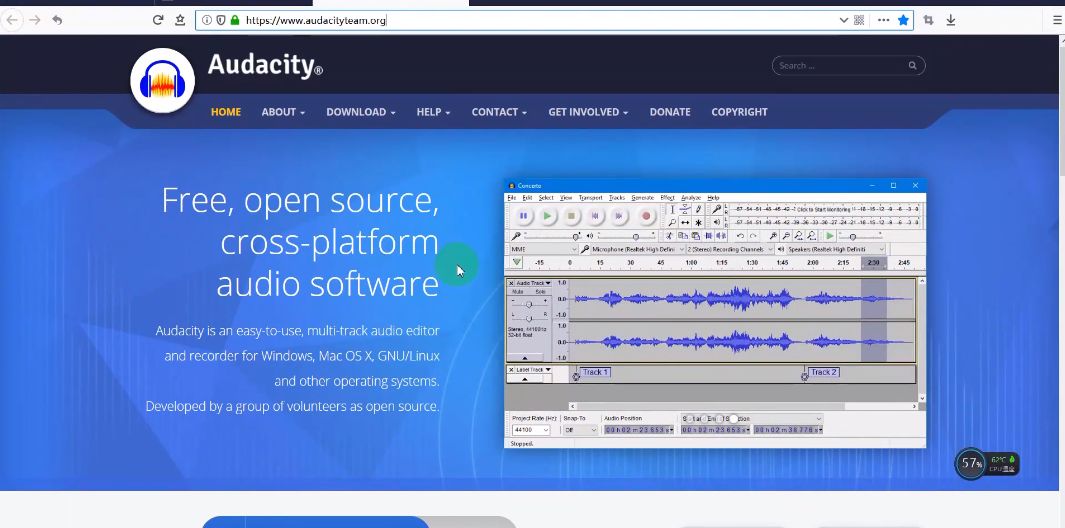This screenshot has height=528, width=1065.
Task: Expand the HELP navigation dropdown
Action: [433, 112]
